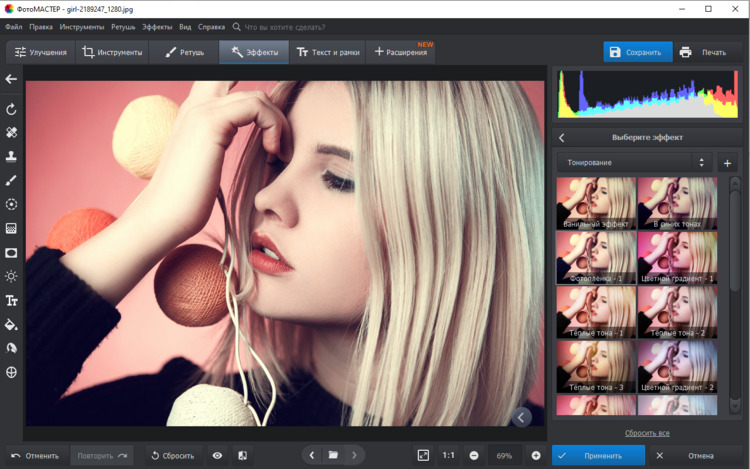Viewport: 750px width, 469px height.
Task: Select the healing bandage tool
Action: [12, 132]
